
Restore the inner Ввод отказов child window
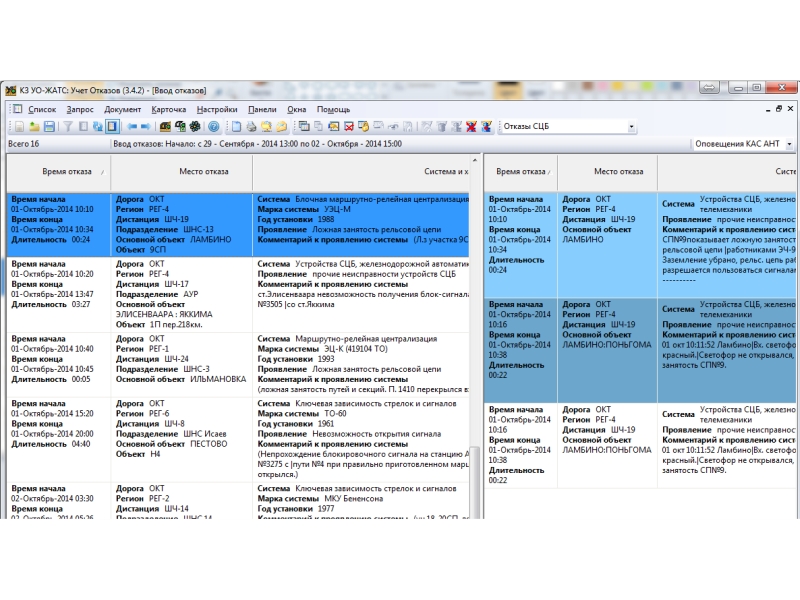779,109
